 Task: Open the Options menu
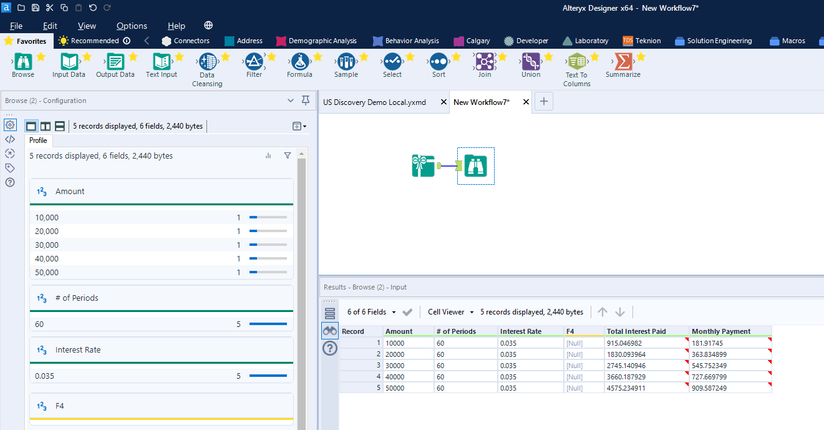[131, 25]
